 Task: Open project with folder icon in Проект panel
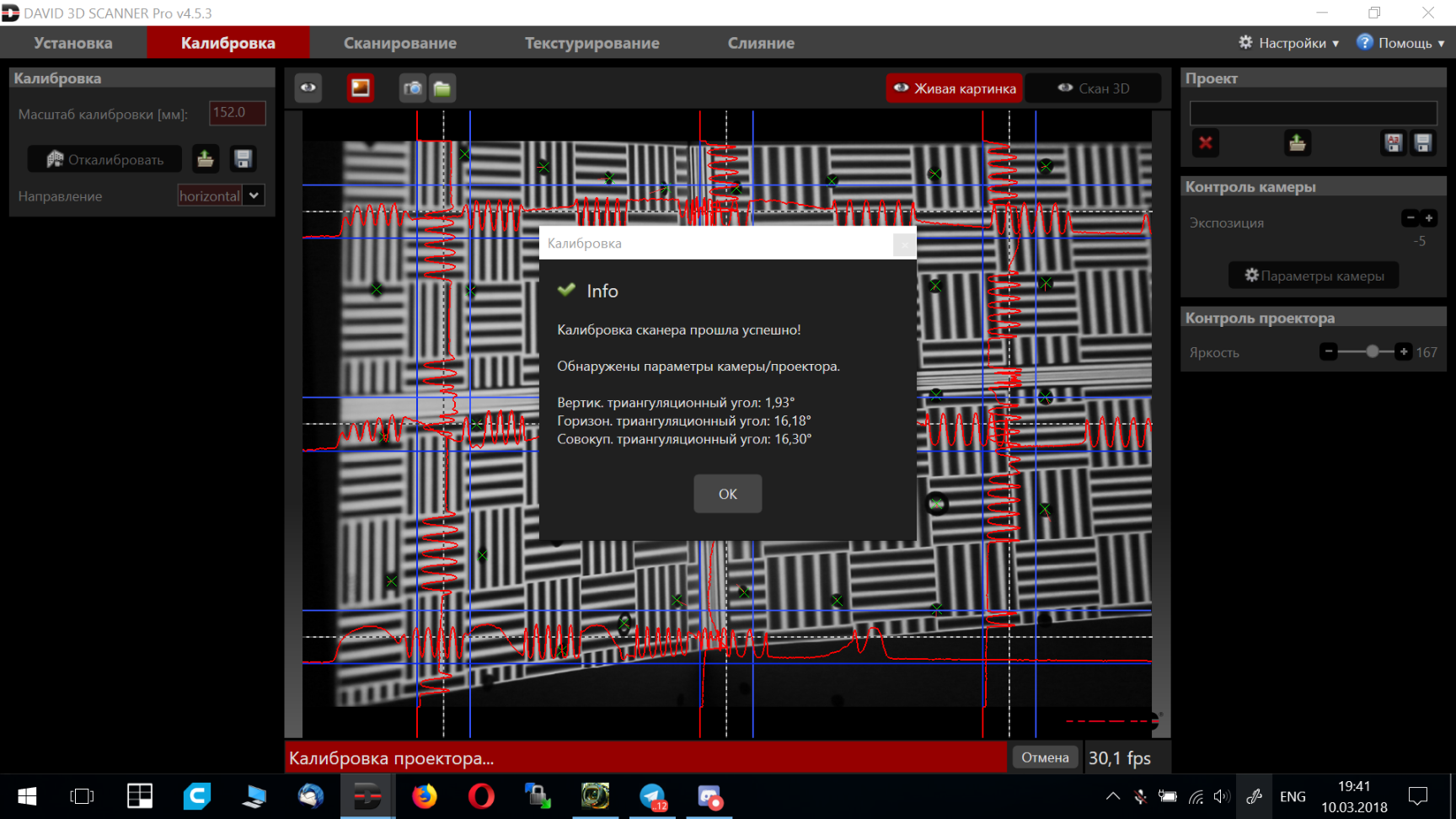click(1298, 143)
